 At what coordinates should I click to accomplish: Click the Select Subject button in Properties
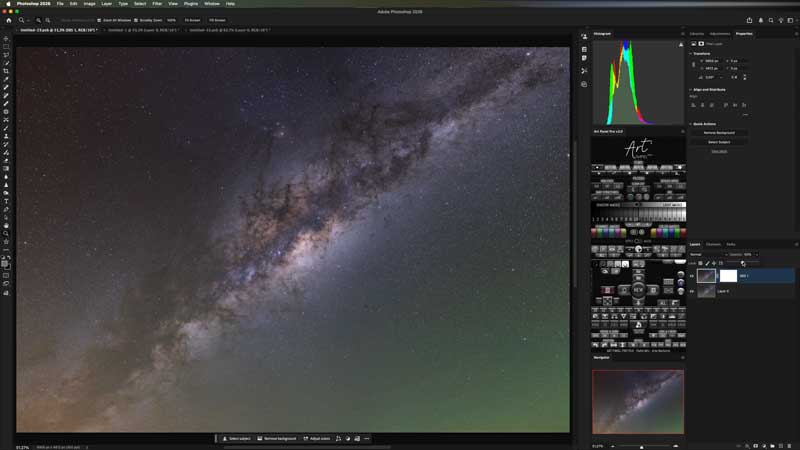719,142
